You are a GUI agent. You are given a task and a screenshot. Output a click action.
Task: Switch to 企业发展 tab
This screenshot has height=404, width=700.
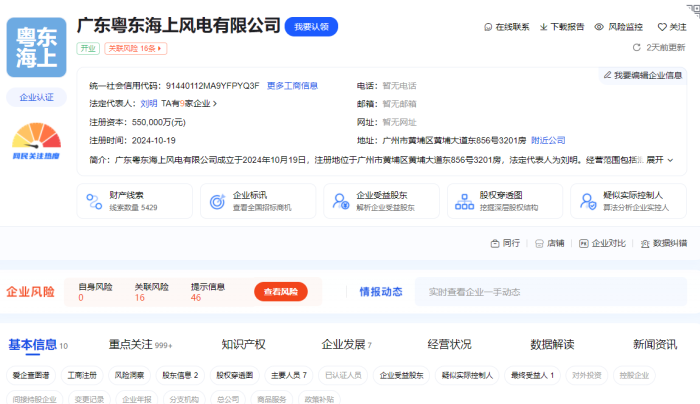point(346,345)
